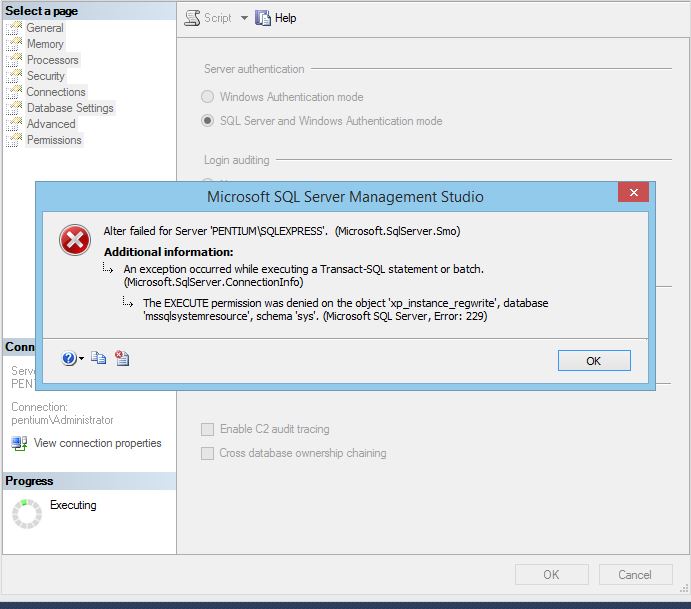Click the blue help icon in error dialog
The height and width of the screenshot is (609, 691).
pyautogui.click(x=69, y=359)
